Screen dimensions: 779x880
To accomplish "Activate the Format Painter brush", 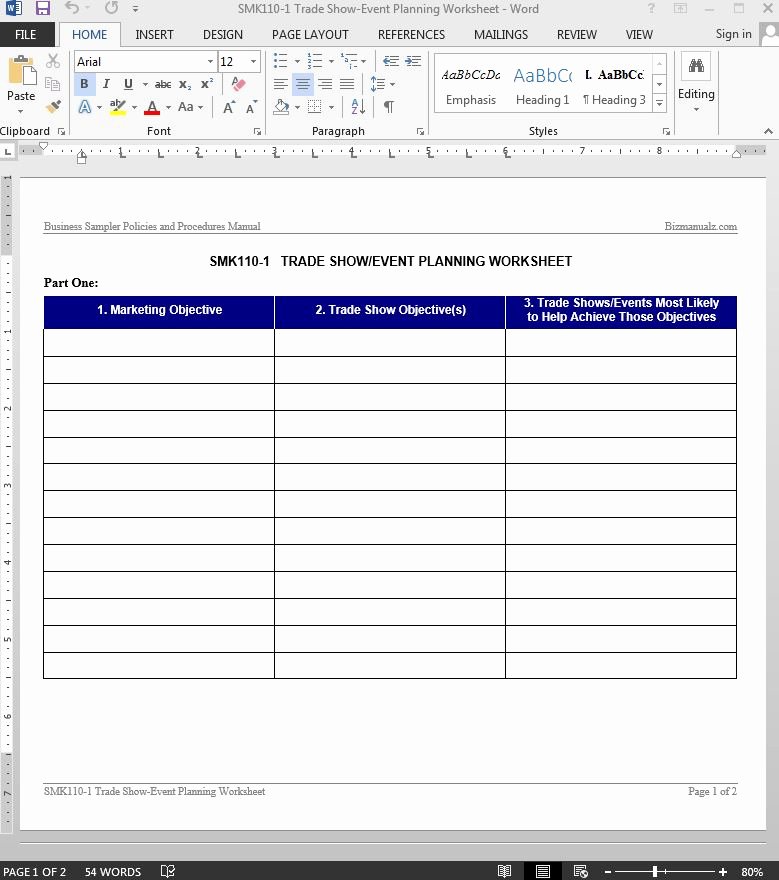I will tap(53, 106).
